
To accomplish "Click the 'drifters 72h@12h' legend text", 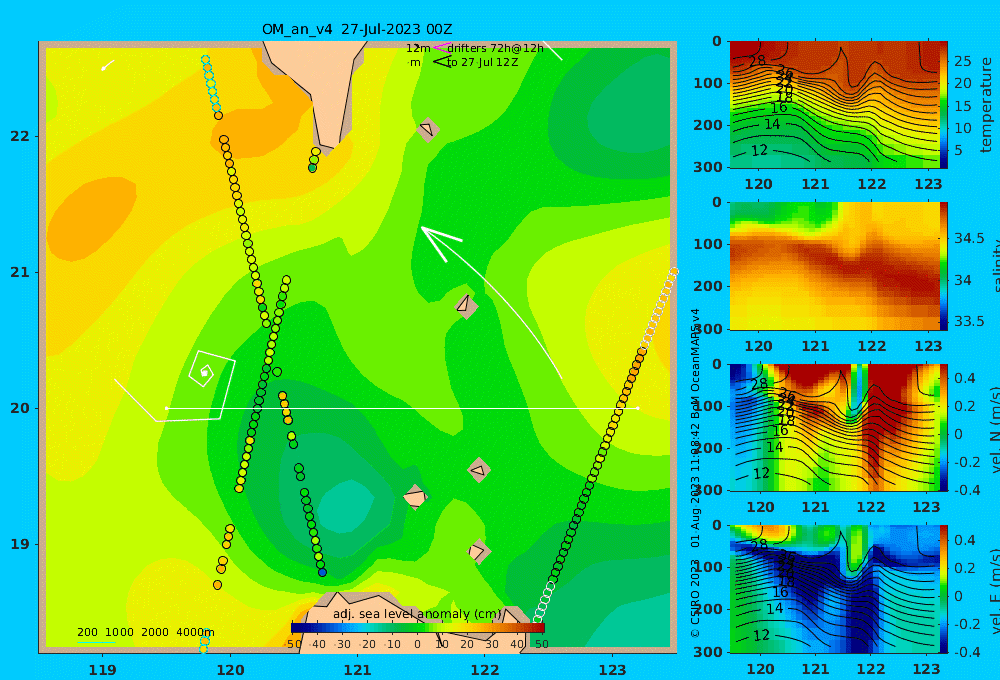I will [495, 48].
